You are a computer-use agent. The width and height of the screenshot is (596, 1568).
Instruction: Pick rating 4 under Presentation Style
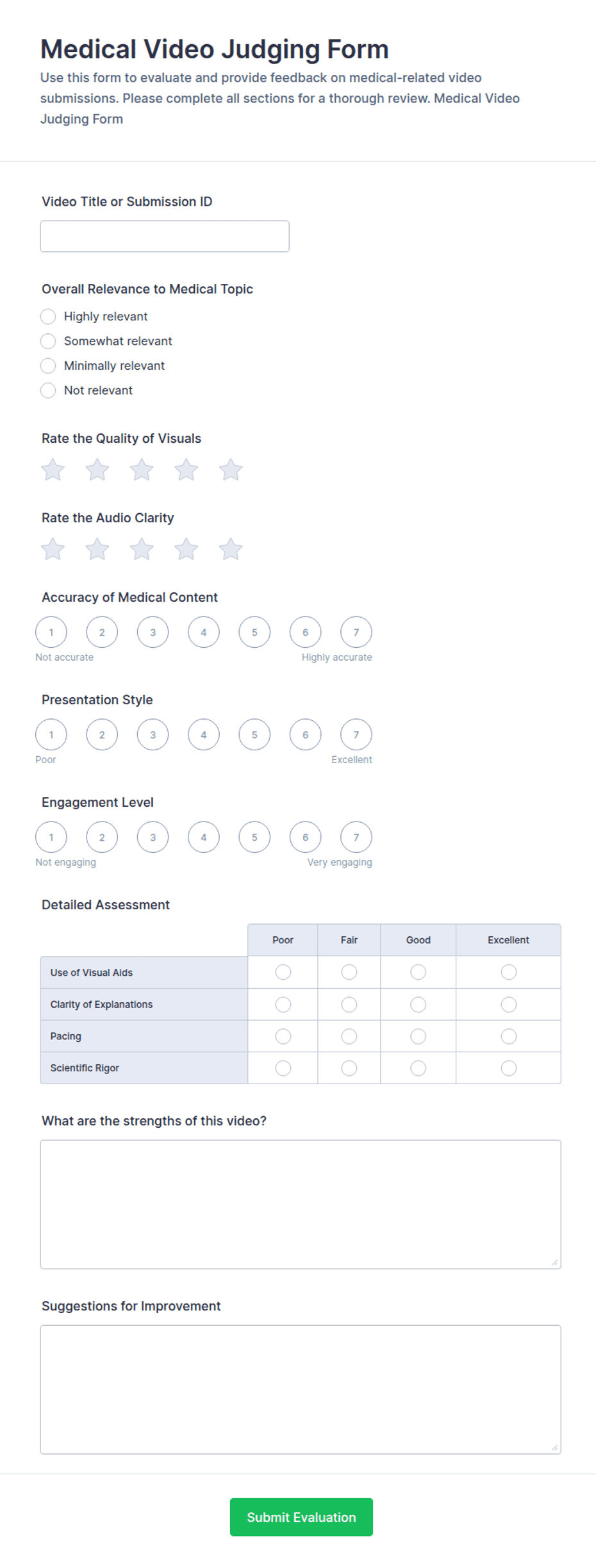click(x=204, y=735)
